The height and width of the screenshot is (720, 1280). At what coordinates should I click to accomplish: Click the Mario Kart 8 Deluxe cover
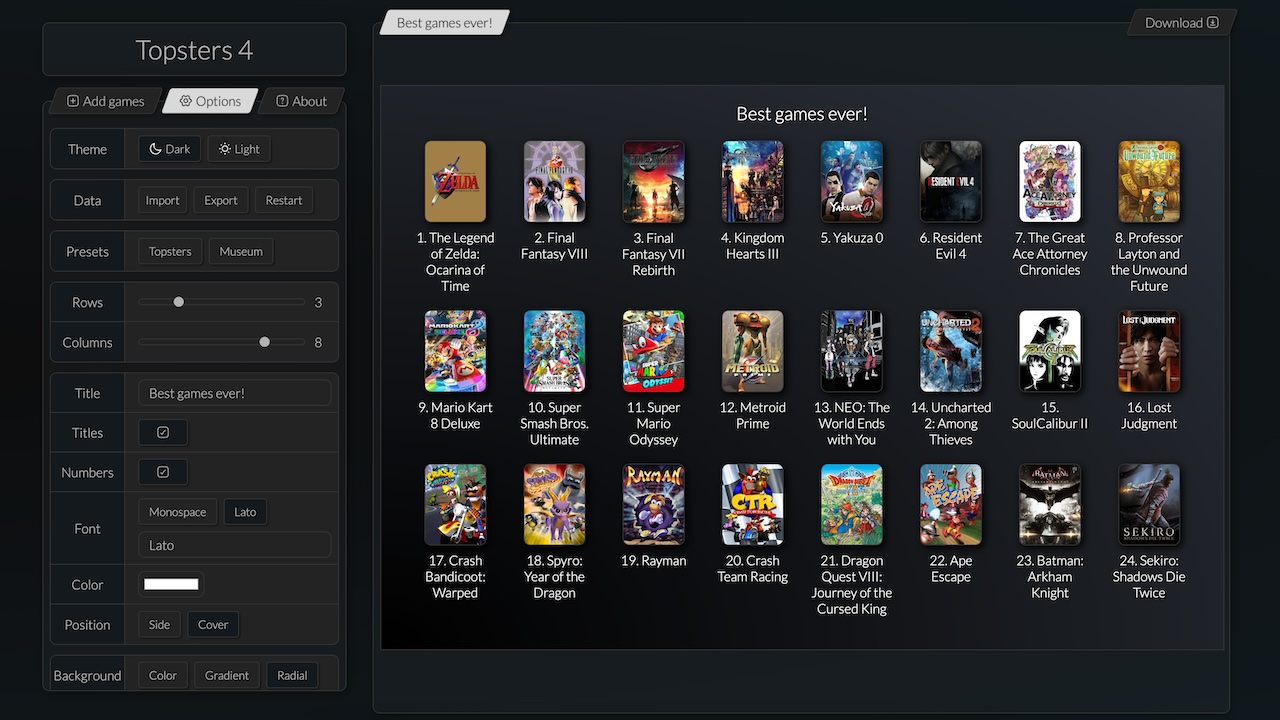click(x=455, y=351)
